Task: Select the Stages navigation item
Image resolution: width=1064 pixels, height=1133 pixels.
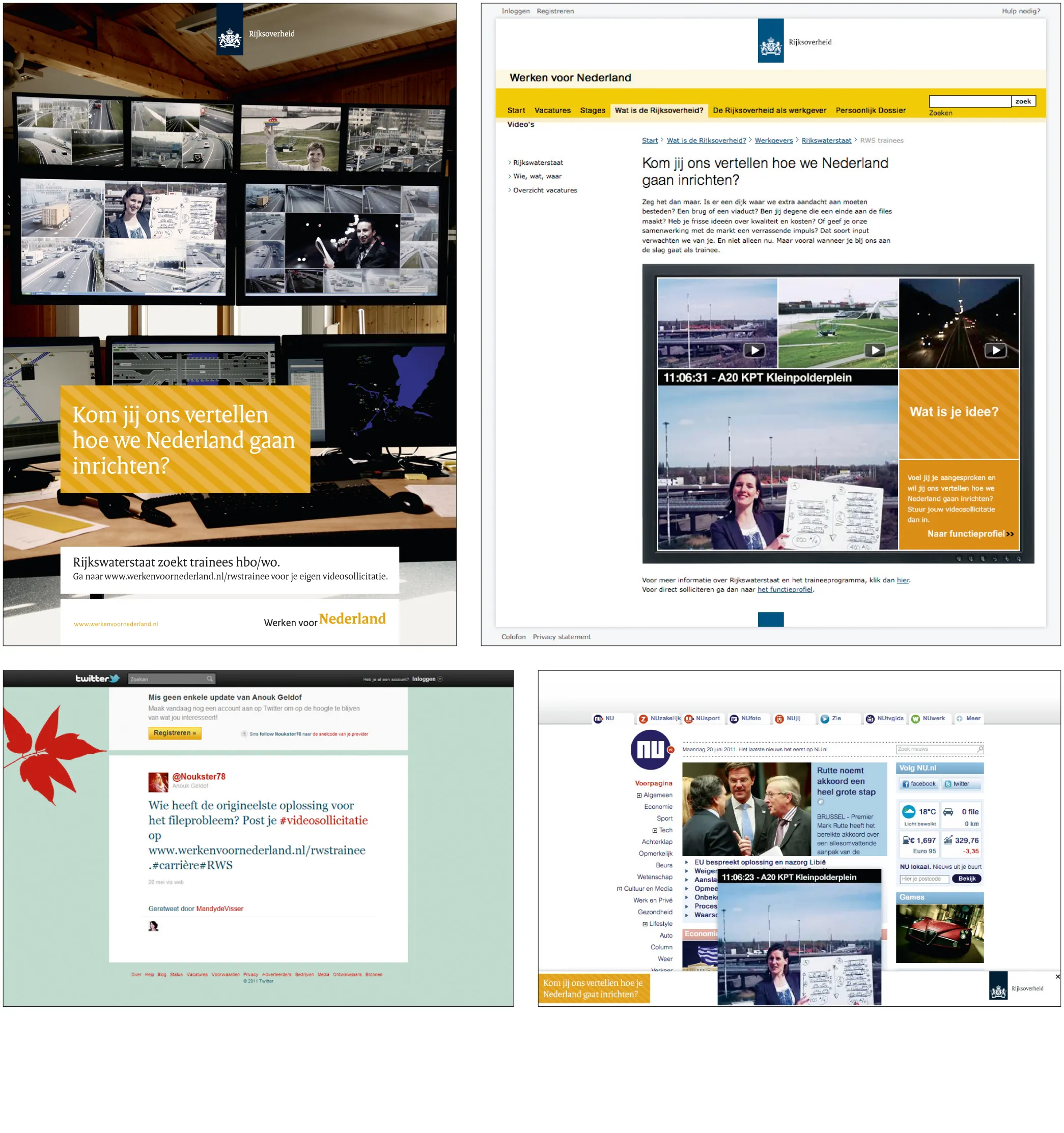Action: (x=593, y=110)
